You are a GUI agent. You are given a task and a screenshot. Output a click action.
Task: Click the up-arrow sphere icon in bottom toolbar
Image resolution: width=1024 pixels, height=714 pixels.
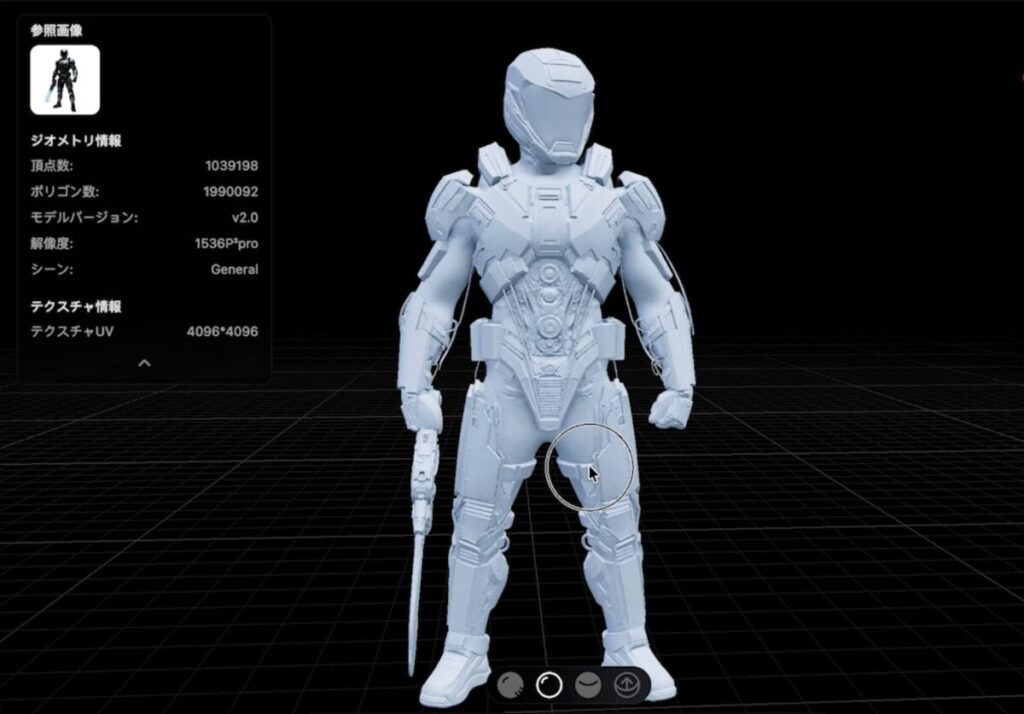point(627,684)
